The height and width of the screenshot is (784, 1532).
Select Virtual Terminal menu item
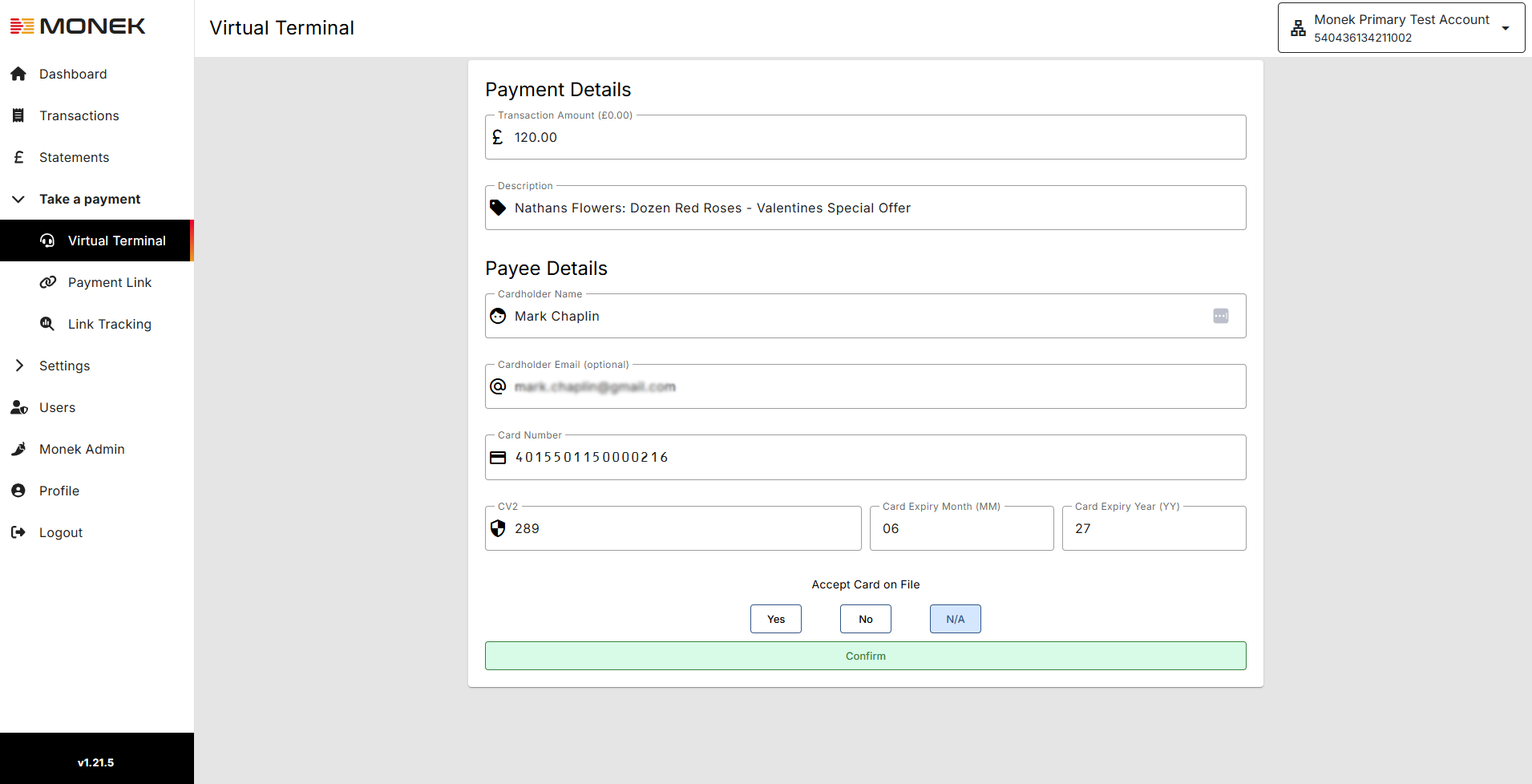[x=97, y=240]
